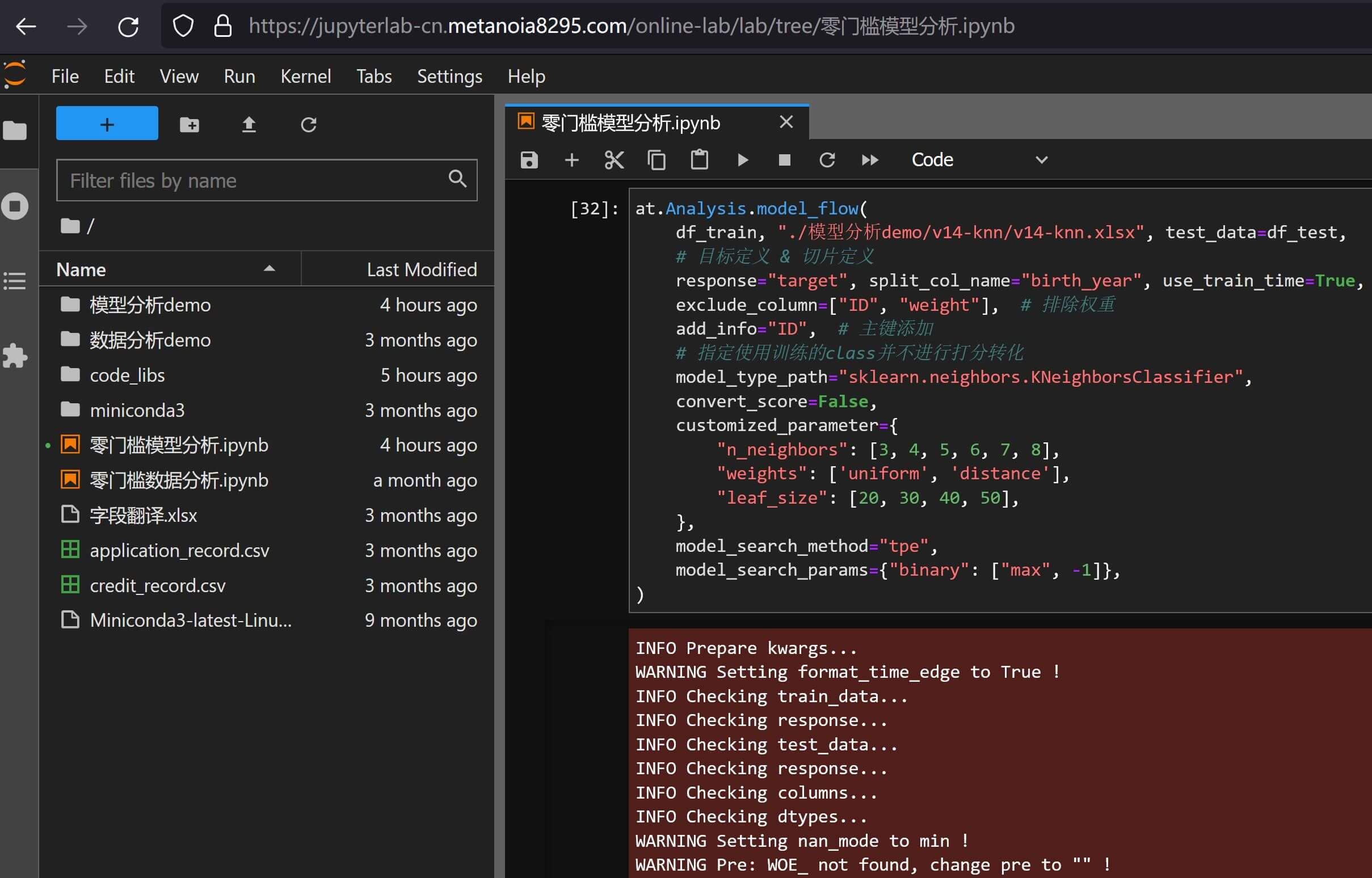Save the notebook with the disk icon
The image size is (1372, 878).
(x=529, y=160)
